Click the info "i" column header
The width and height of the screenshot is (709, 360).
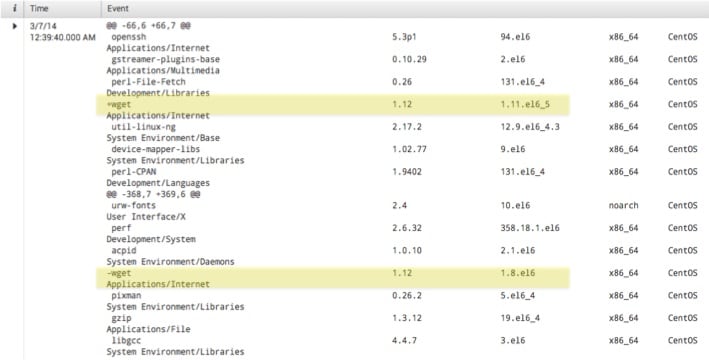(x=14, y=8)
